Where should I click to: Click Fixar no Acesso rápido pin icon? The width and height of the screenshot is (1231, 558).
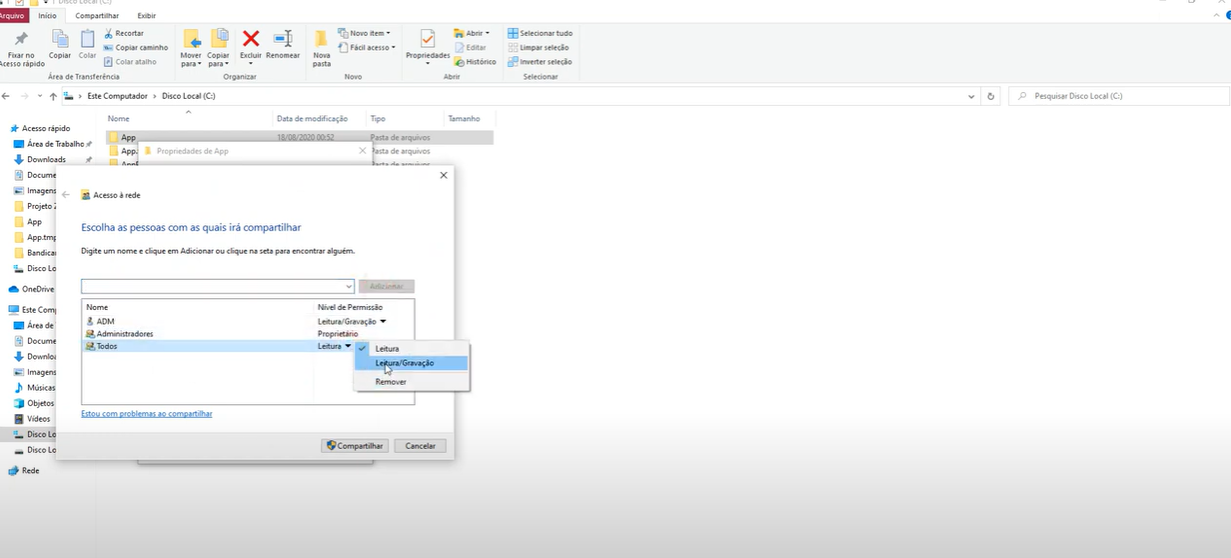(21, 40)
